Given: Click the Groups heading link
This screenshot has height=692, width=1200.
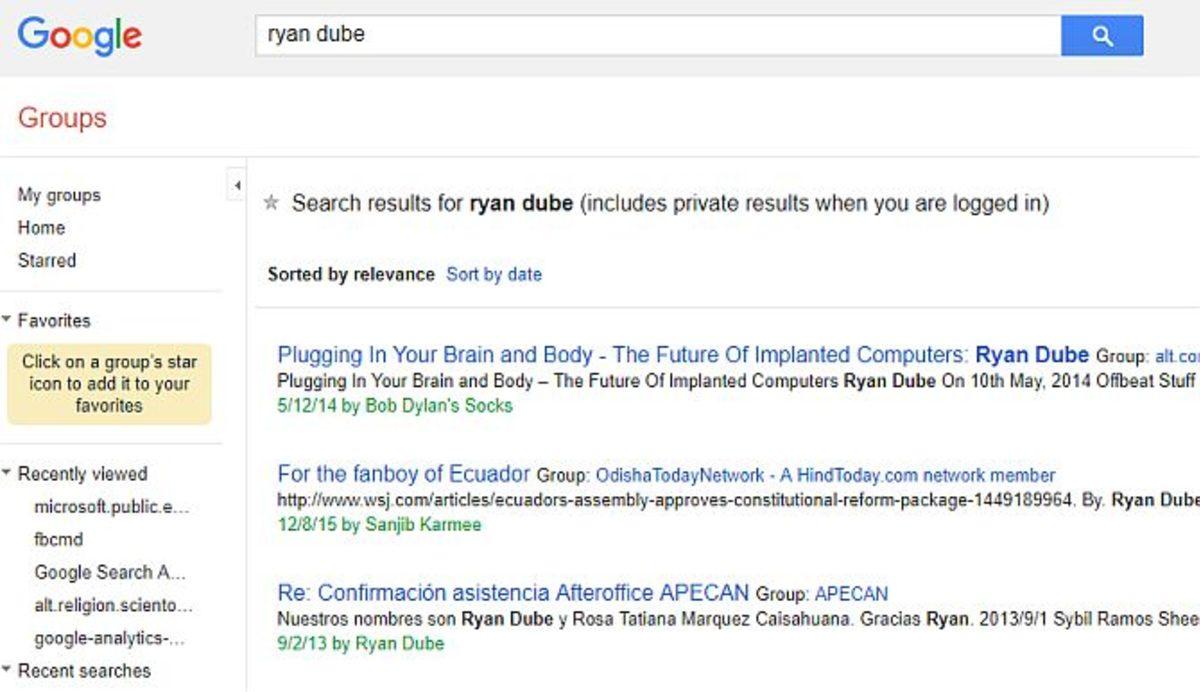Looking at the screenshot, I should [62, 117].
